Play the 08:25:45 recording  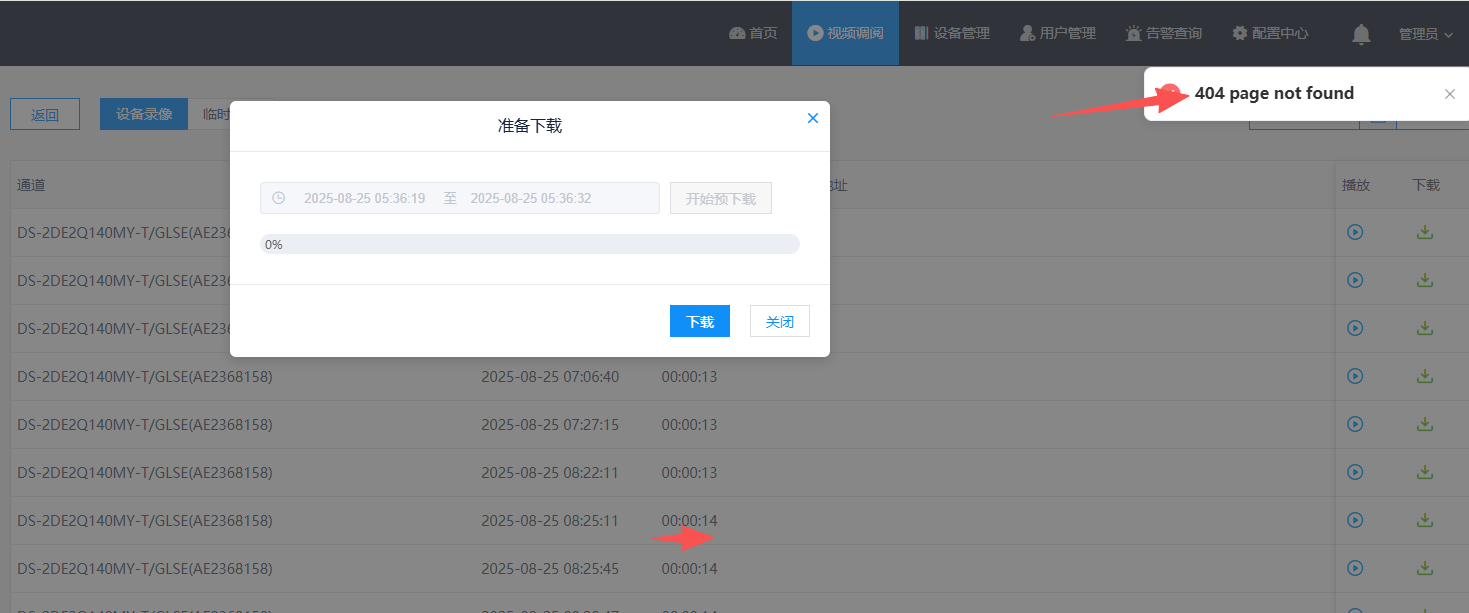coord(1355,568)
